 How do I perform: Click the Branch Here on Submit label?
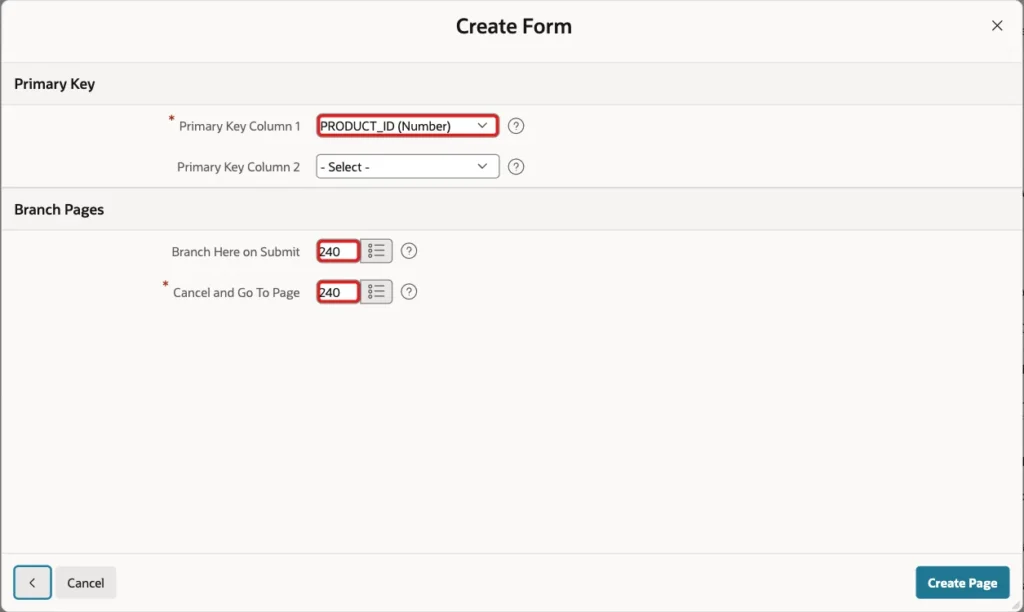pyautogui.click(x=236, y=252)
